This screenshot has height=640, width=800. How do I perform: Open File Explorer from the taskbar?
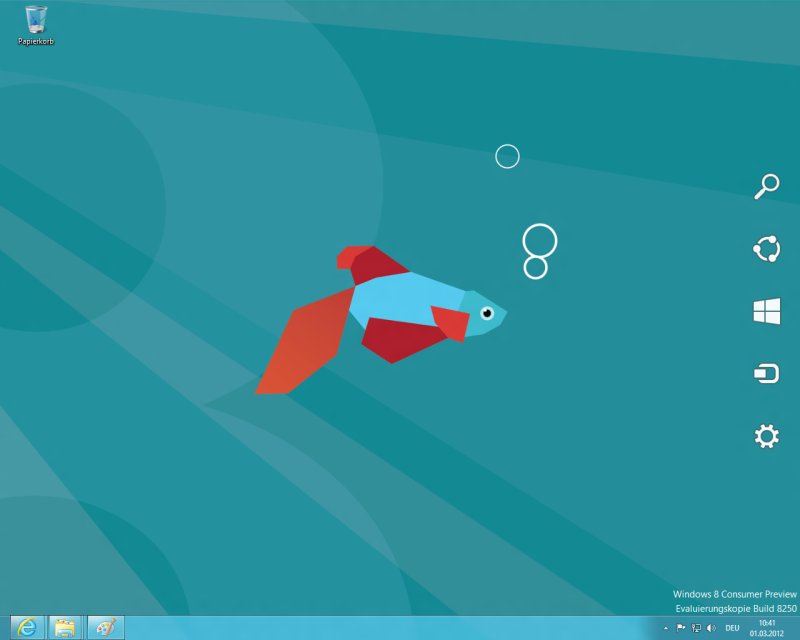(65, 627)
